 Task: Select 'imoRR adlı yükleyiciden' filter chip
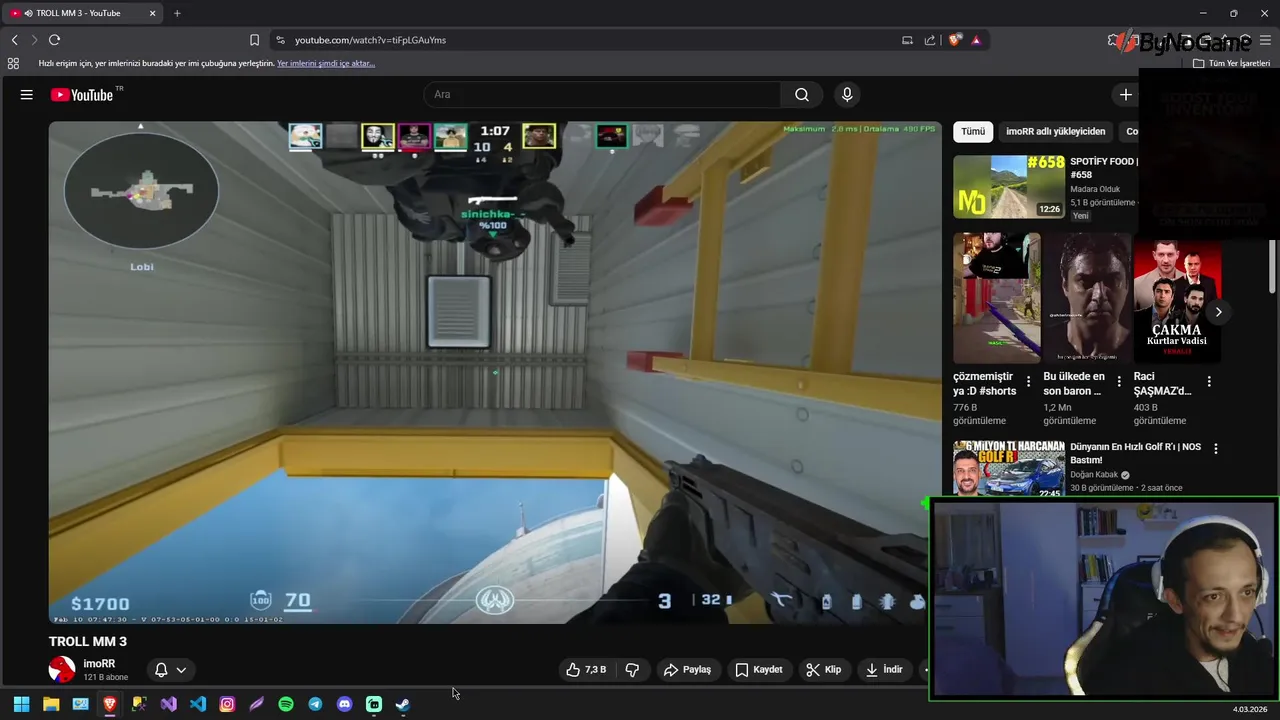[x=1055, y=131]
